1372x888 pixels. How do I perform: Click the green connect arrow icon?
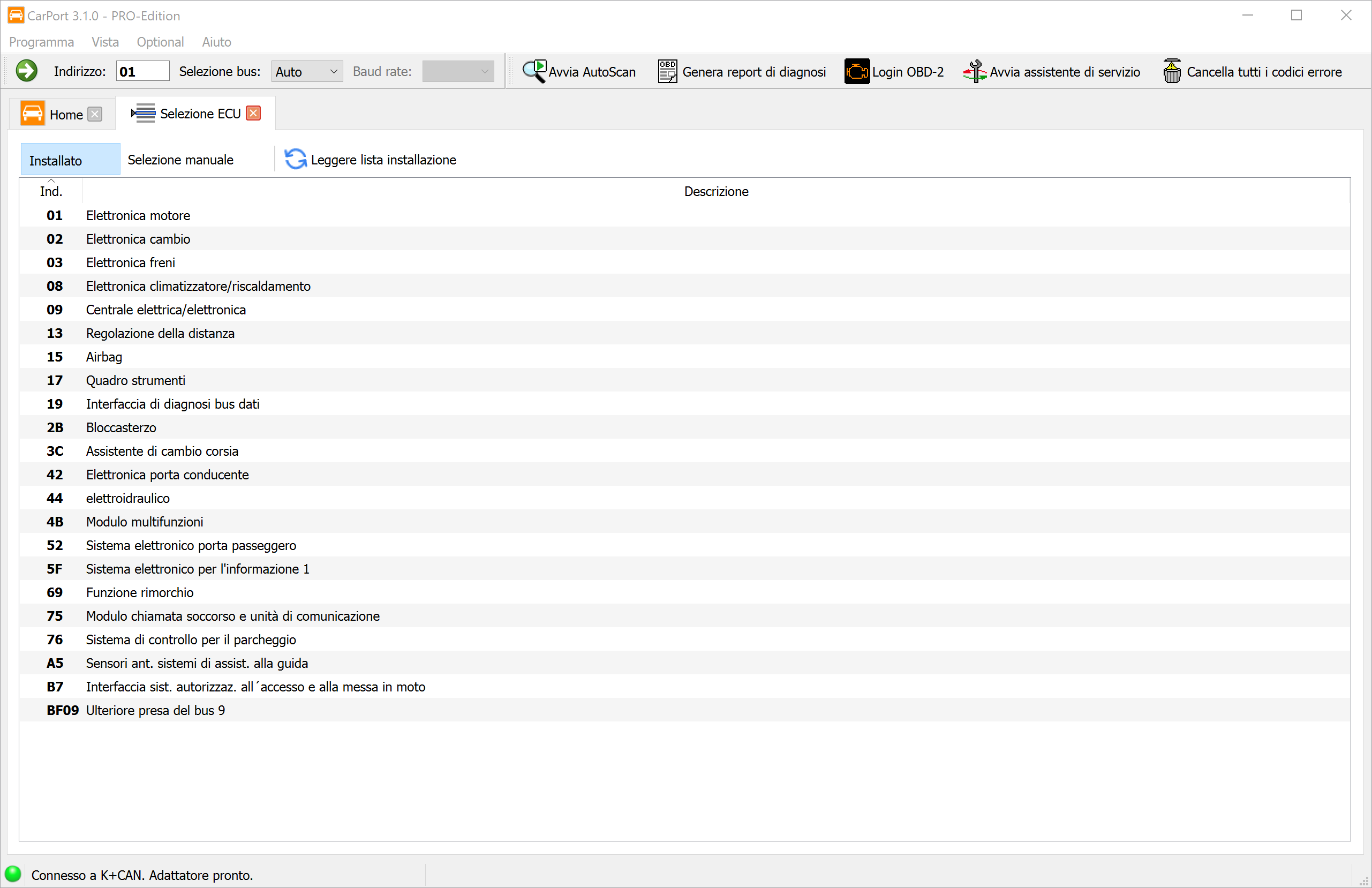26,71
